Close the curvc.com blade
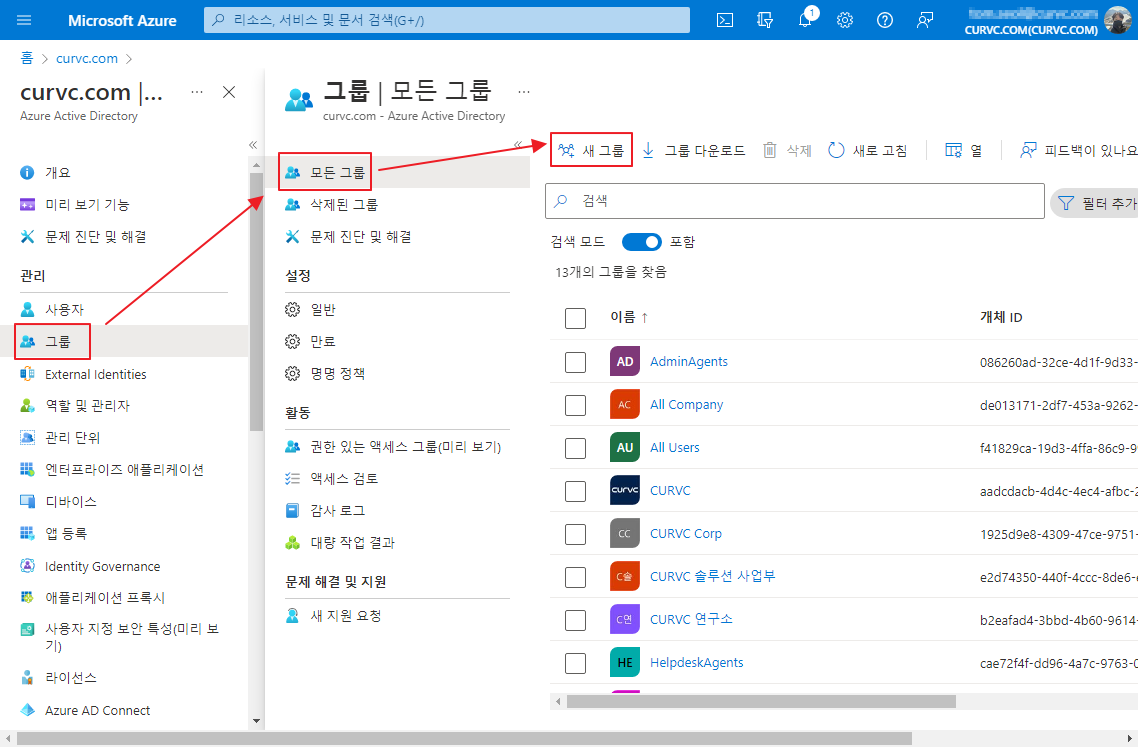1138x747 pixels. (x=229, y=92)
